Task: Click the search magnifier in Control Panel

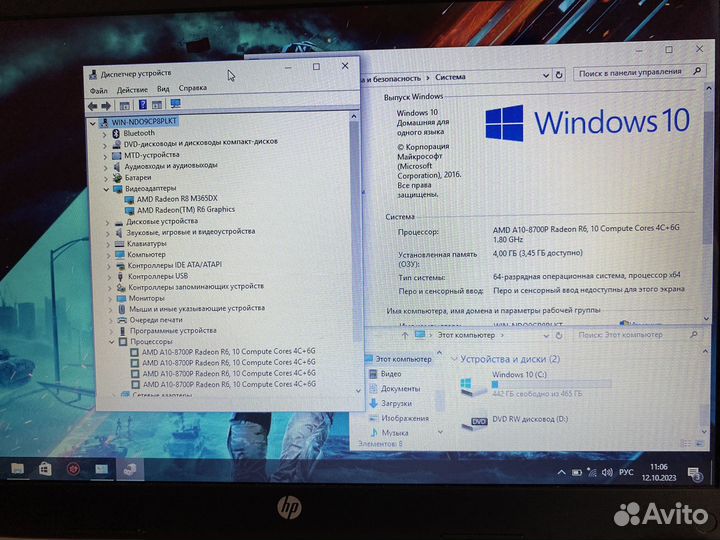Action: pos(698,70)
